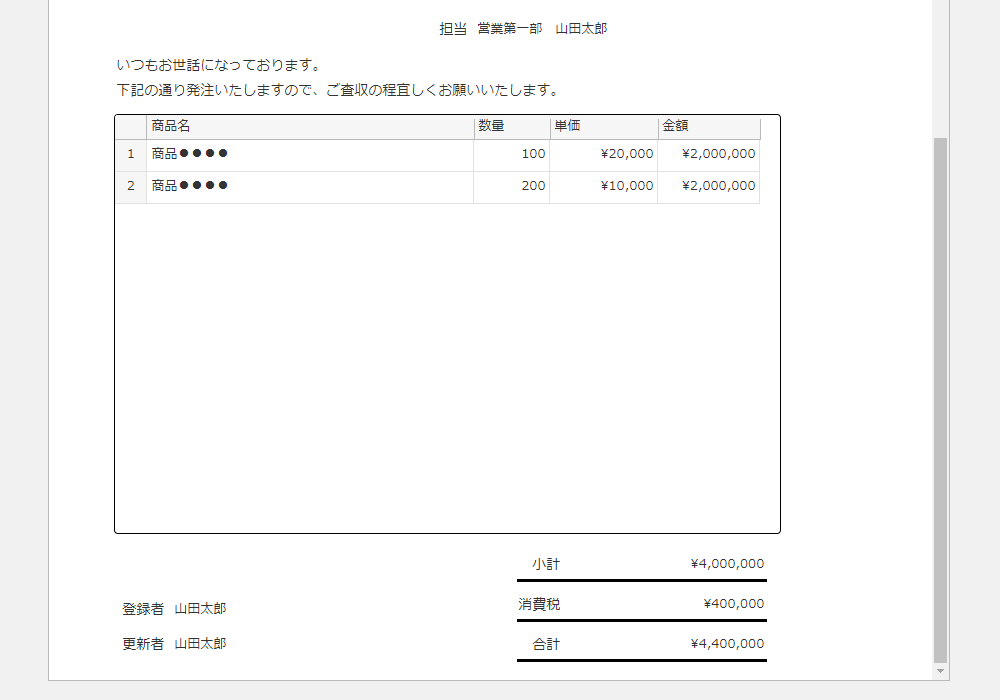1000x700 pixels.
Task: Click the 合計 value ¥4,400,000
Action: click(727, 644)
